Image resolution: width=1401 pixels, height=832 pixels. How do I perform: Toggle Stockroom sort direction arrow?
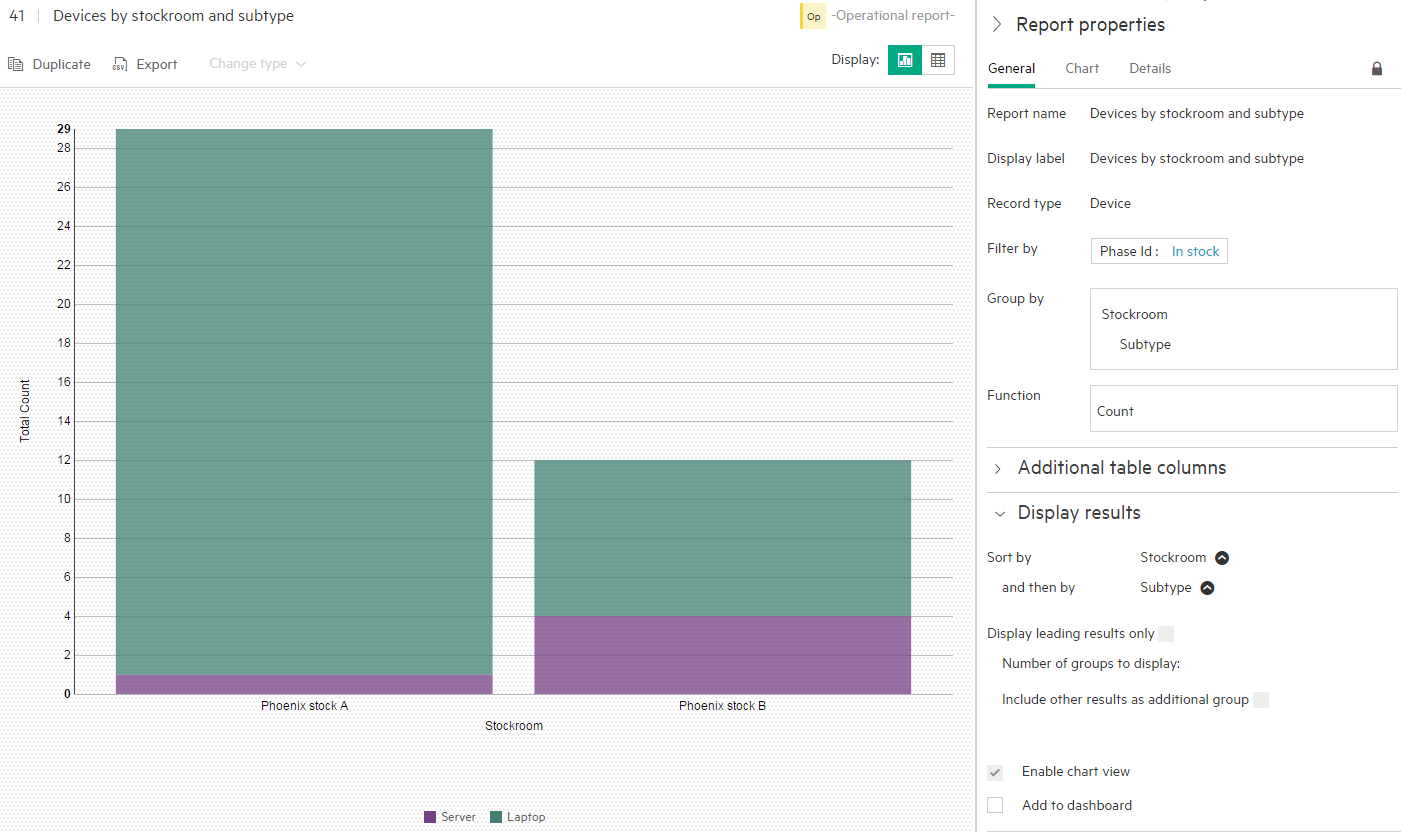[x=1222, y=558]
